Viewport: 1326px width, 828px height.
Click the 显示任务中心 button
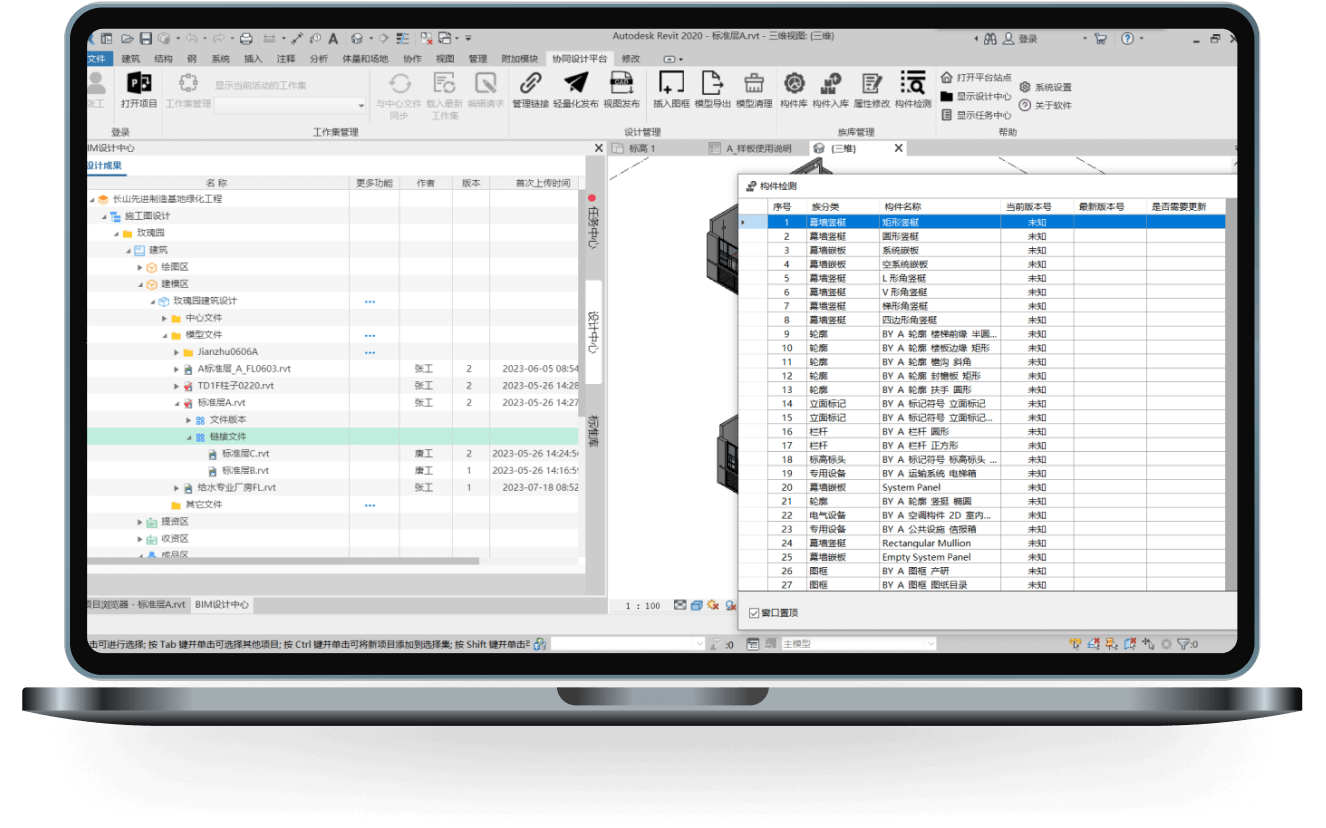click(x=976, y=115)
